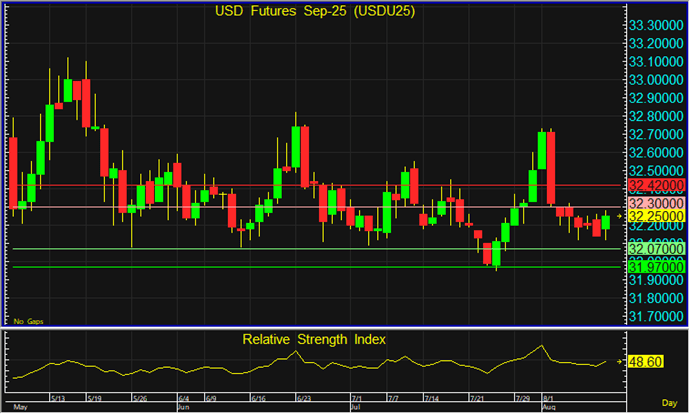Click the Relative Strength Index title
This screenshot has width=690, height=414.
314,339
